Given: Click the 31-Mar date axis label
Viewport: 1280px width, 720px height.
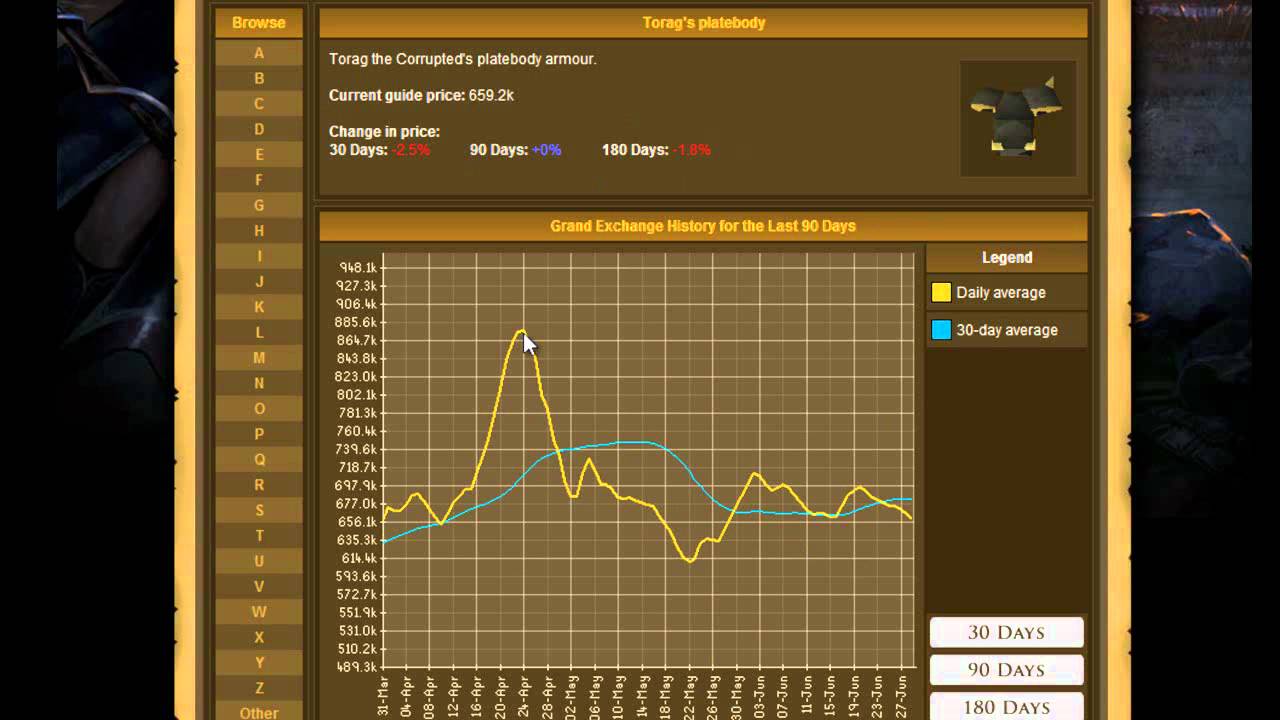Looking at the screenshot, I should coord(383,696).
